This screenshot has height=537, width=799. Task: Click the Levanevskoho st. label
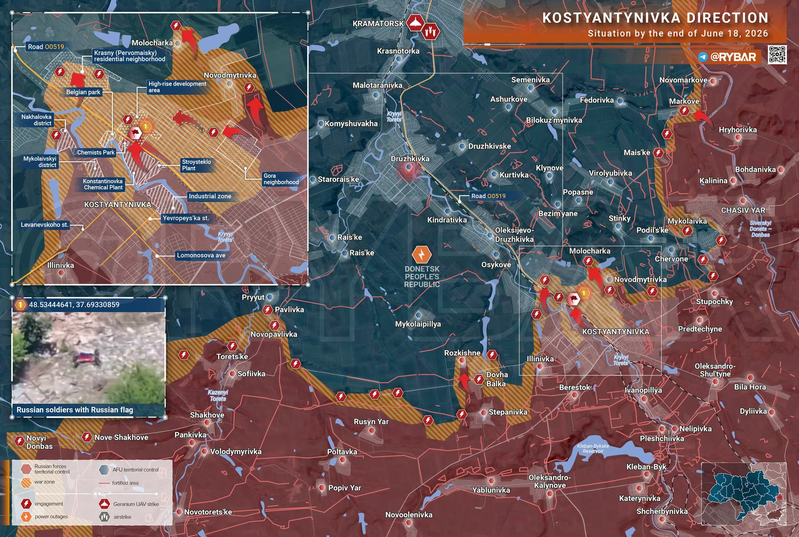[x=44, y=225]
